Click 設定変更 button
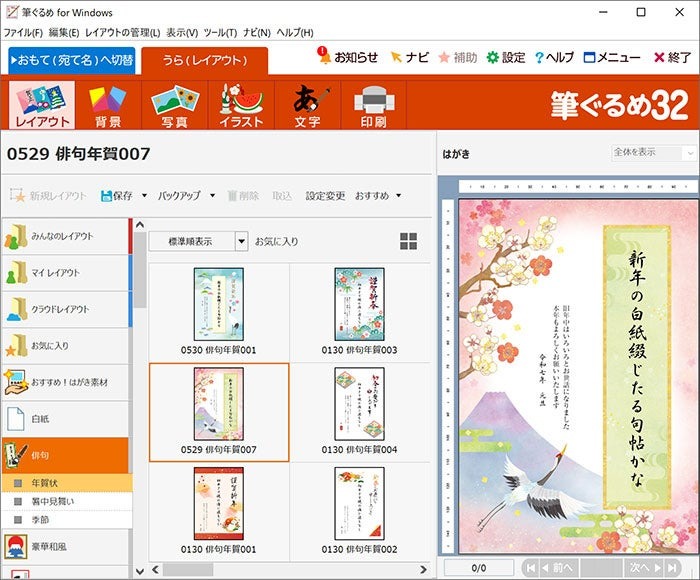 pos(325,196)
